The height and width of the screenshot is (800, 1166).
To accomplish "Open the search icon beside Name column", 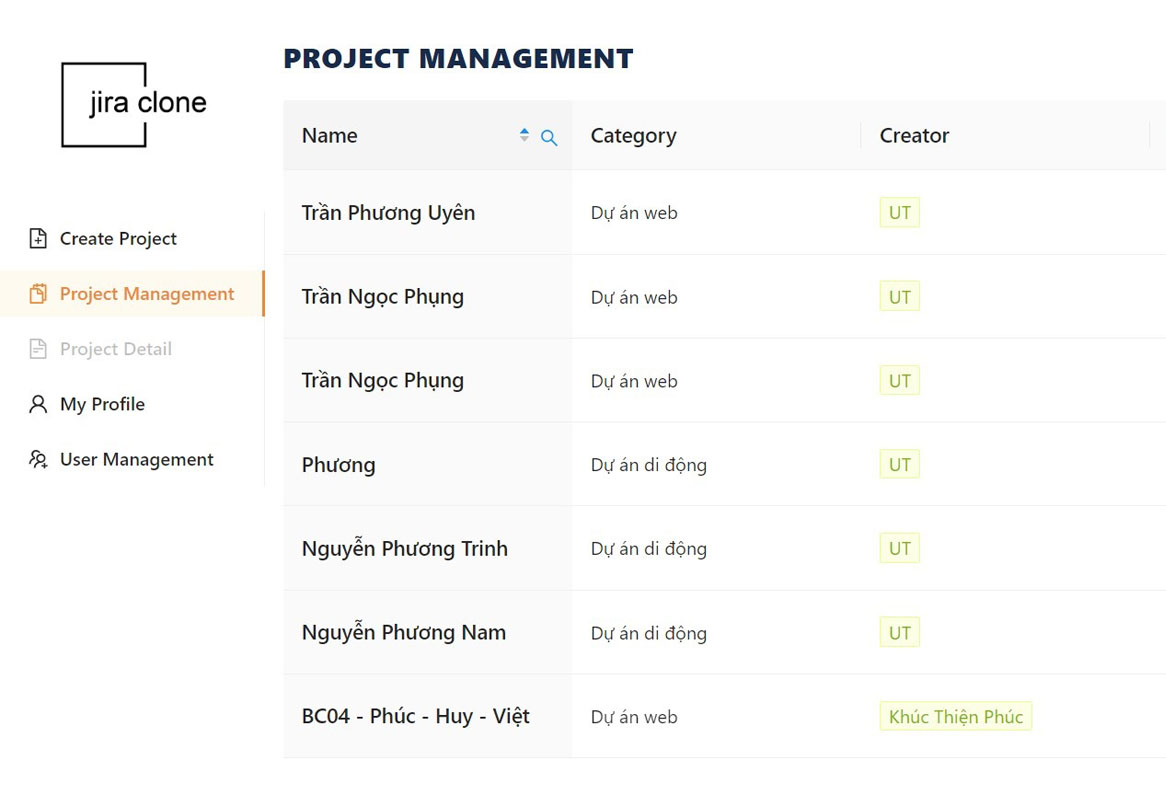I will tap(548, 137).
